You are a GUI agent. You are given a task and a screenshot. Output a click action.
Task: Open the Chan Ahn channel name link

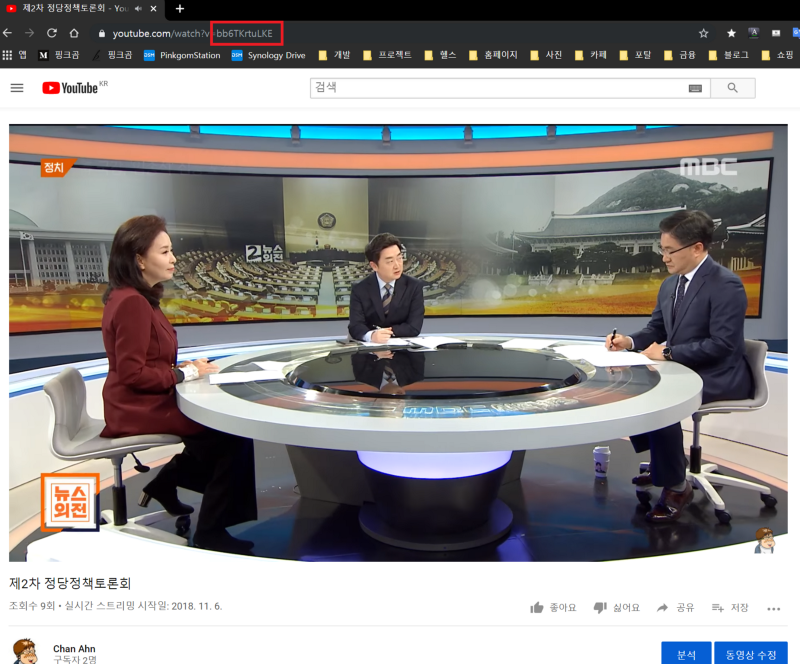(74, 649)
